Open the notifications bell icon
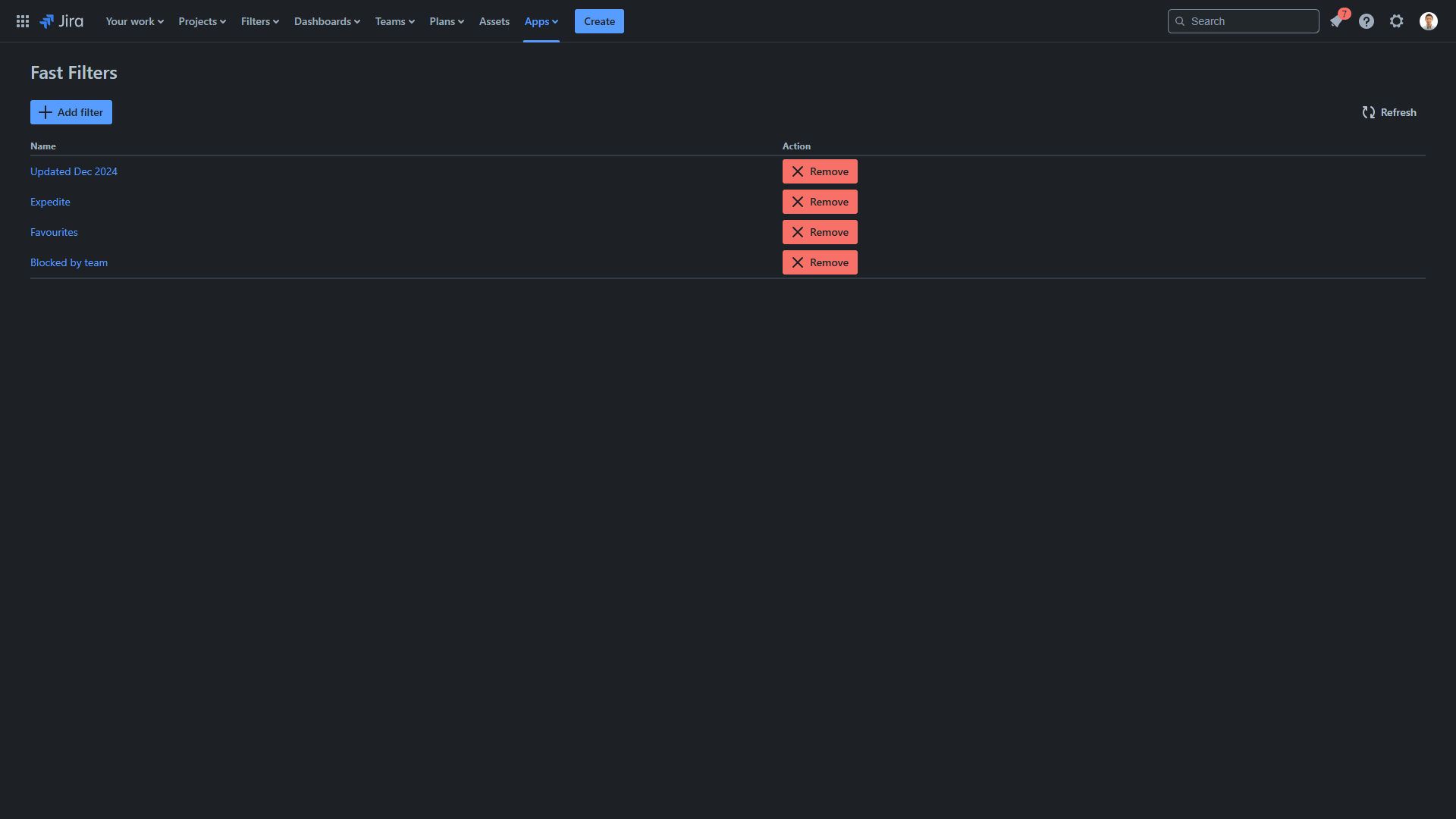 pyautogui.click(x=1336, y=21)
